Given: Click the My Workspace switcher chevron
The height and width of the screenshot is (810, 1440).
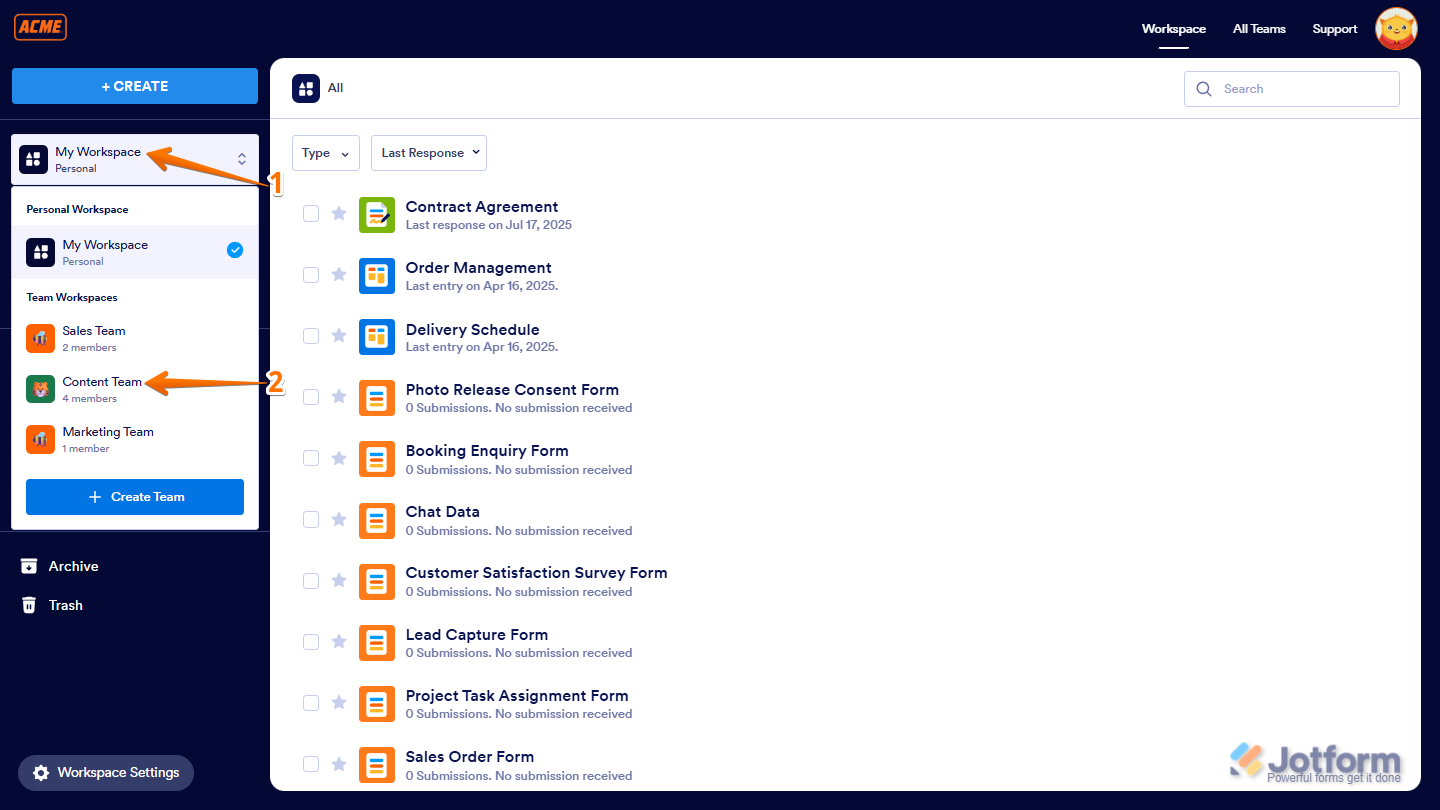Looking at the screenshot, I should (242, 158).
